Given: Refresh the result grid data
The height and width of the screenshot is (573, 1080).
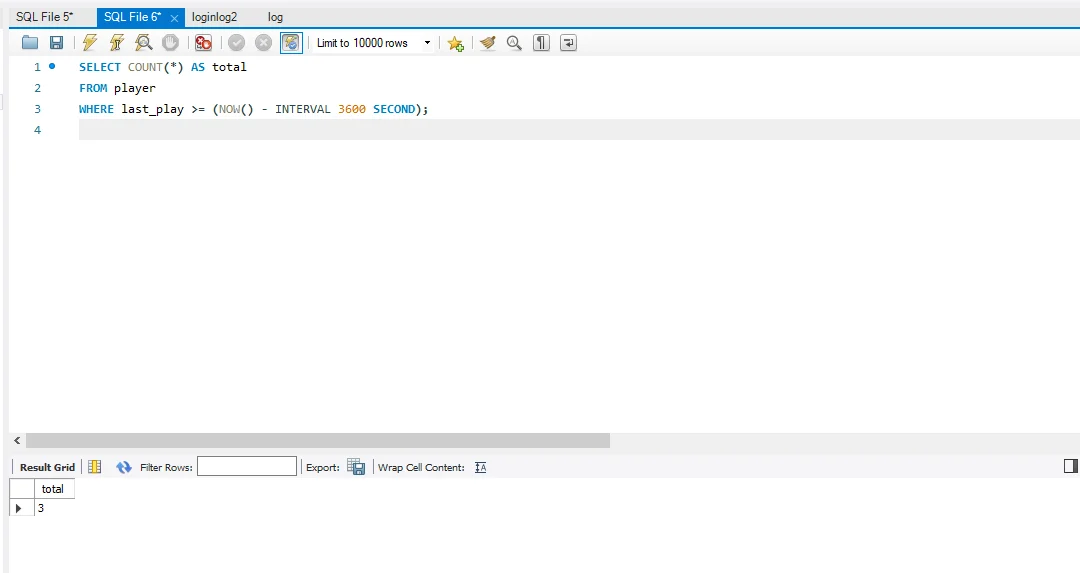Looking at the screenshot, I should (124, 467).
